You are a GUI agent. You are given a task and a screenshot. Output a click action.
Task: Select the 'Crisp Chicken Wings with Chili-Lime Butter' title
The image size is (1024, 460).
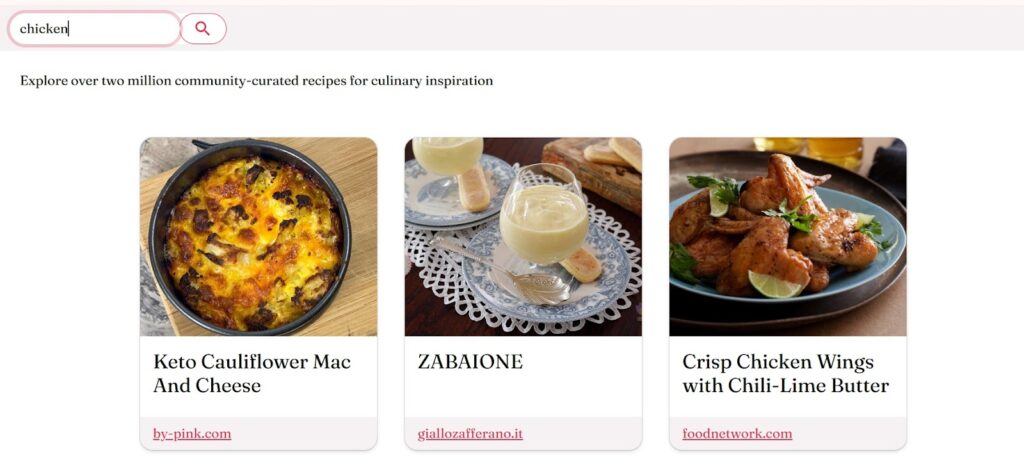point(786,373)
